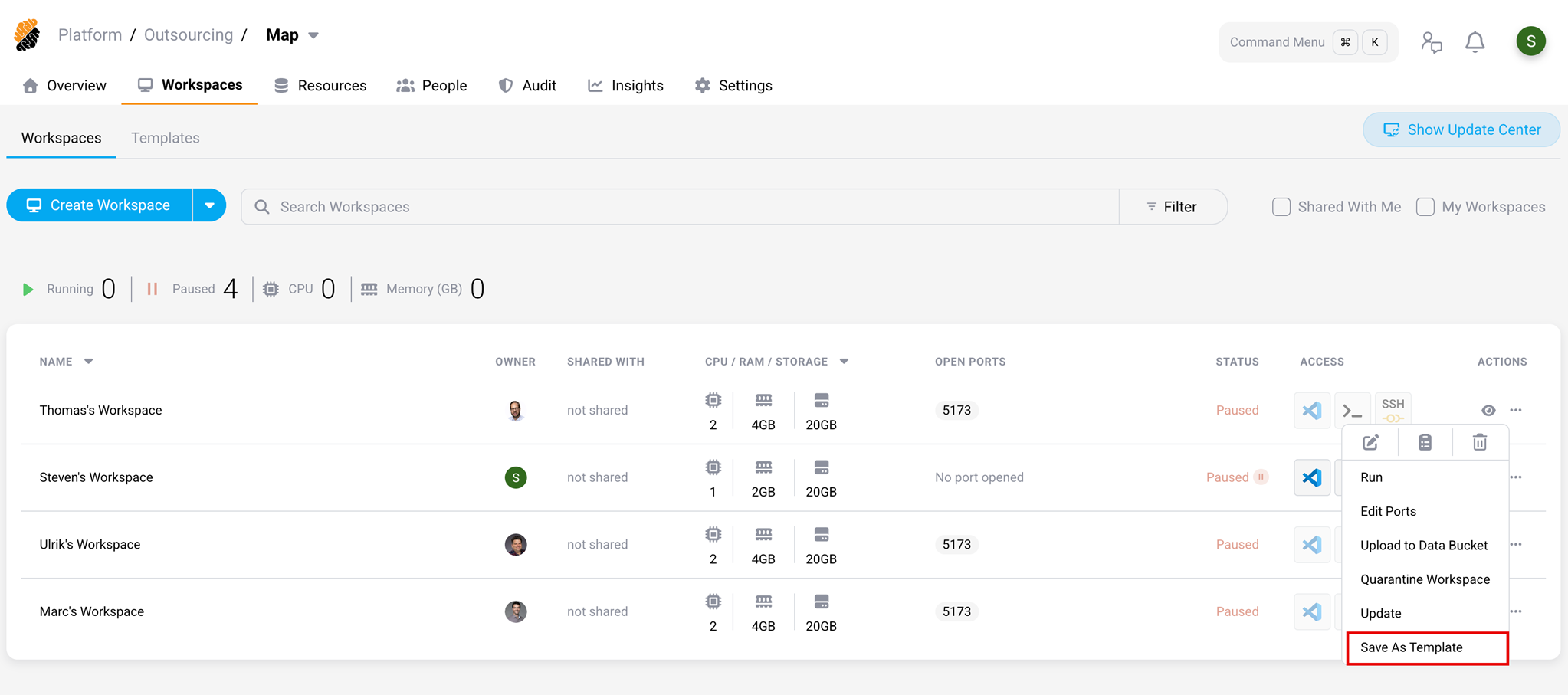Image resolution: width=1568 pixels, height=695 pixels.
Task: Open terminal access for Thomas's Workspace
Action: click(x=1352, y=411)
